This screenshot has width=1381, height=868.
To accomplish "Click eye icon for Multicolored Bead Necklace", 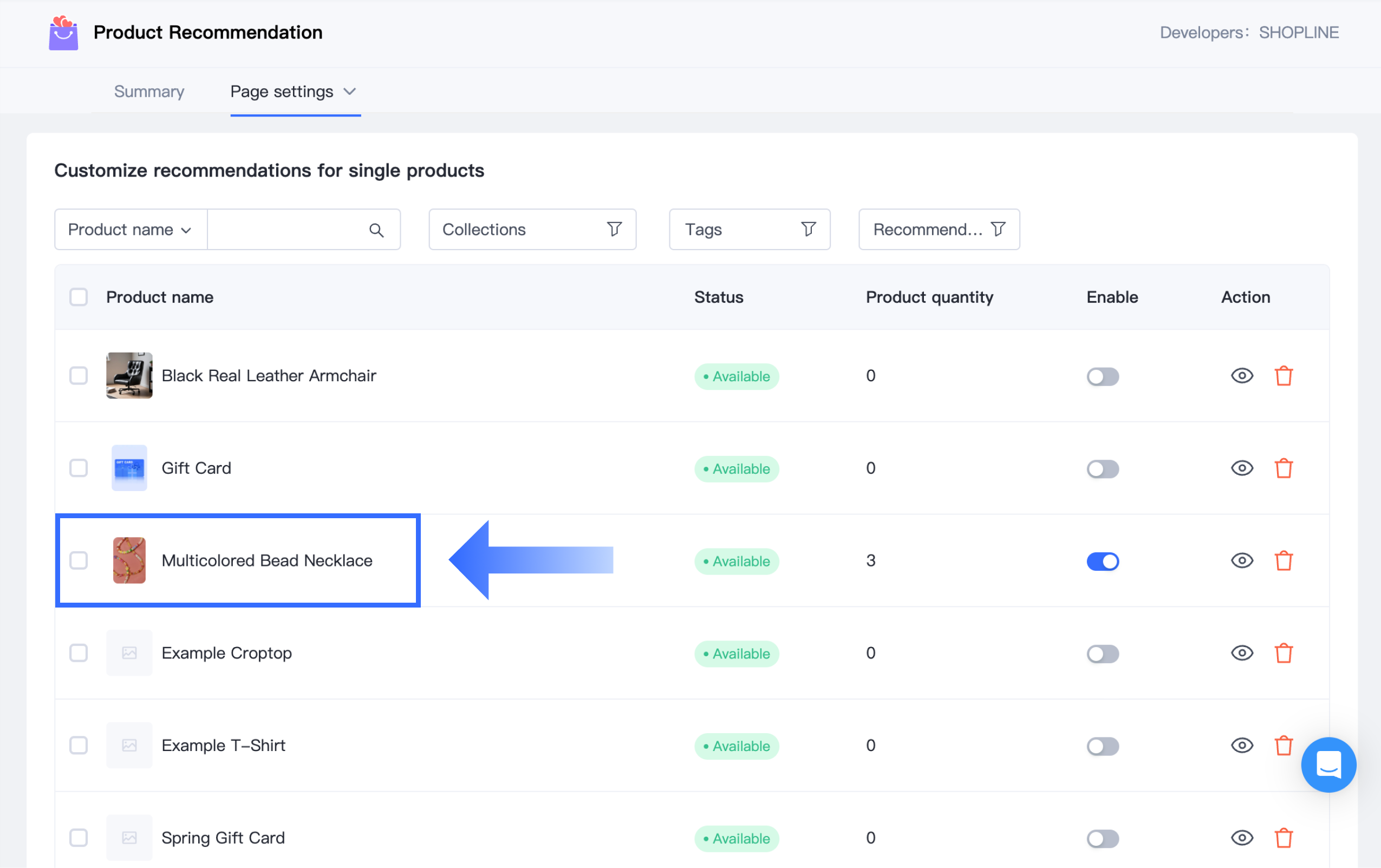I will pyautogui.click(x=1242, y=560).
